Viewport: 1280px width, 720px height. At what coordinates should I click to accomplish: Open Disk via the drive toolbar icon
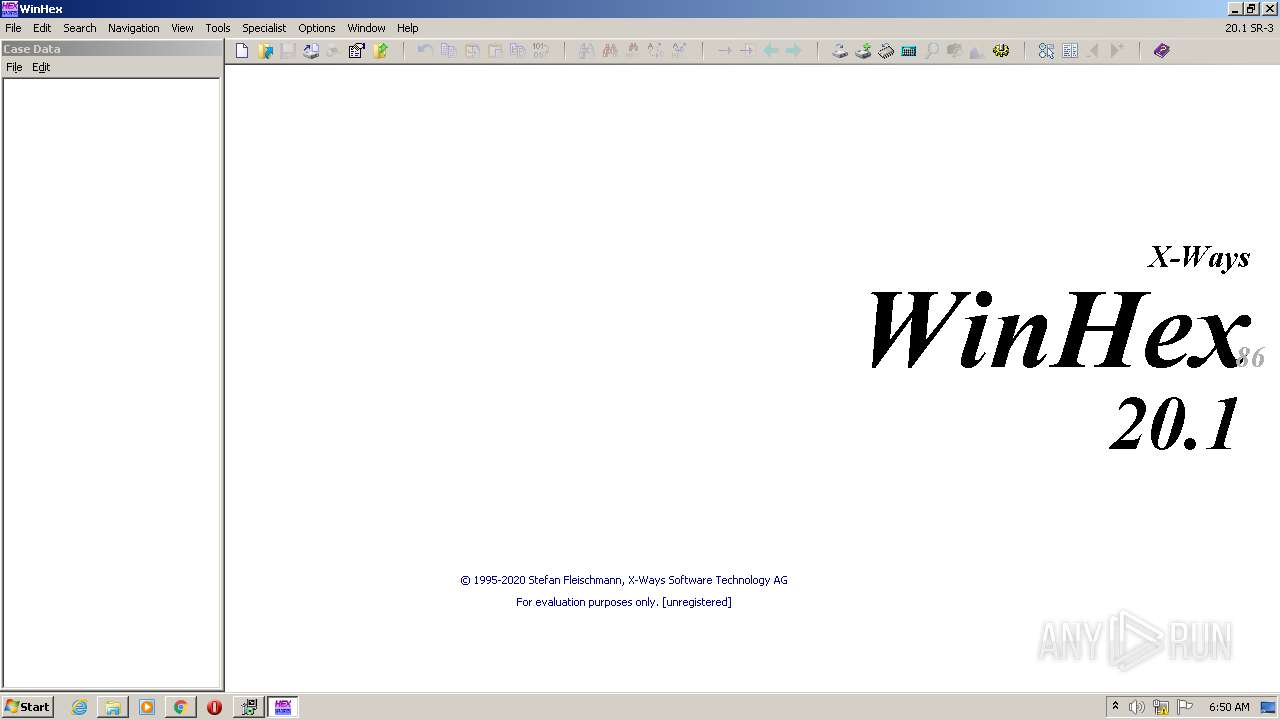(840, 50)
